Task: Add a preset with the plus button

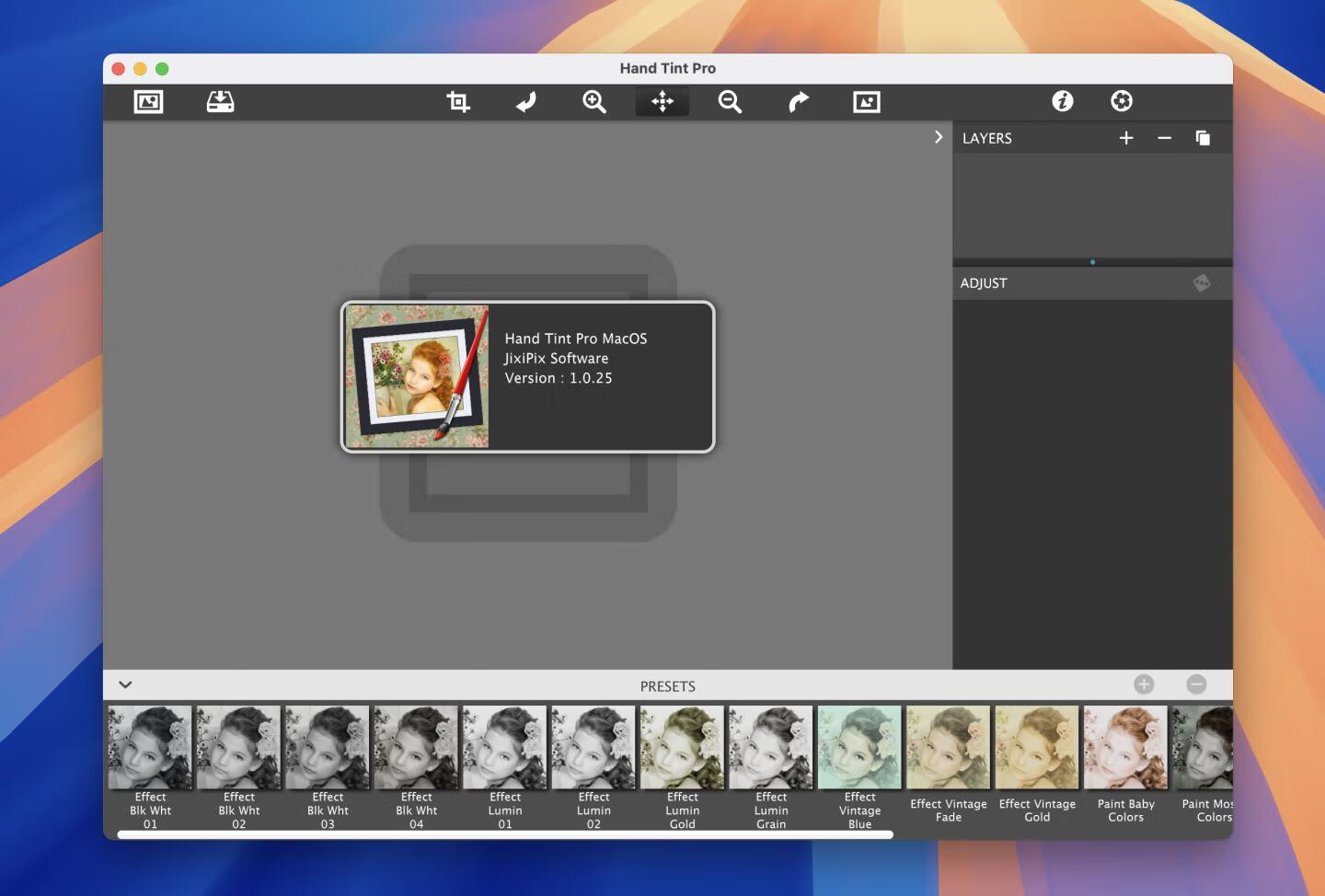Action: (x=1144, y=684)
